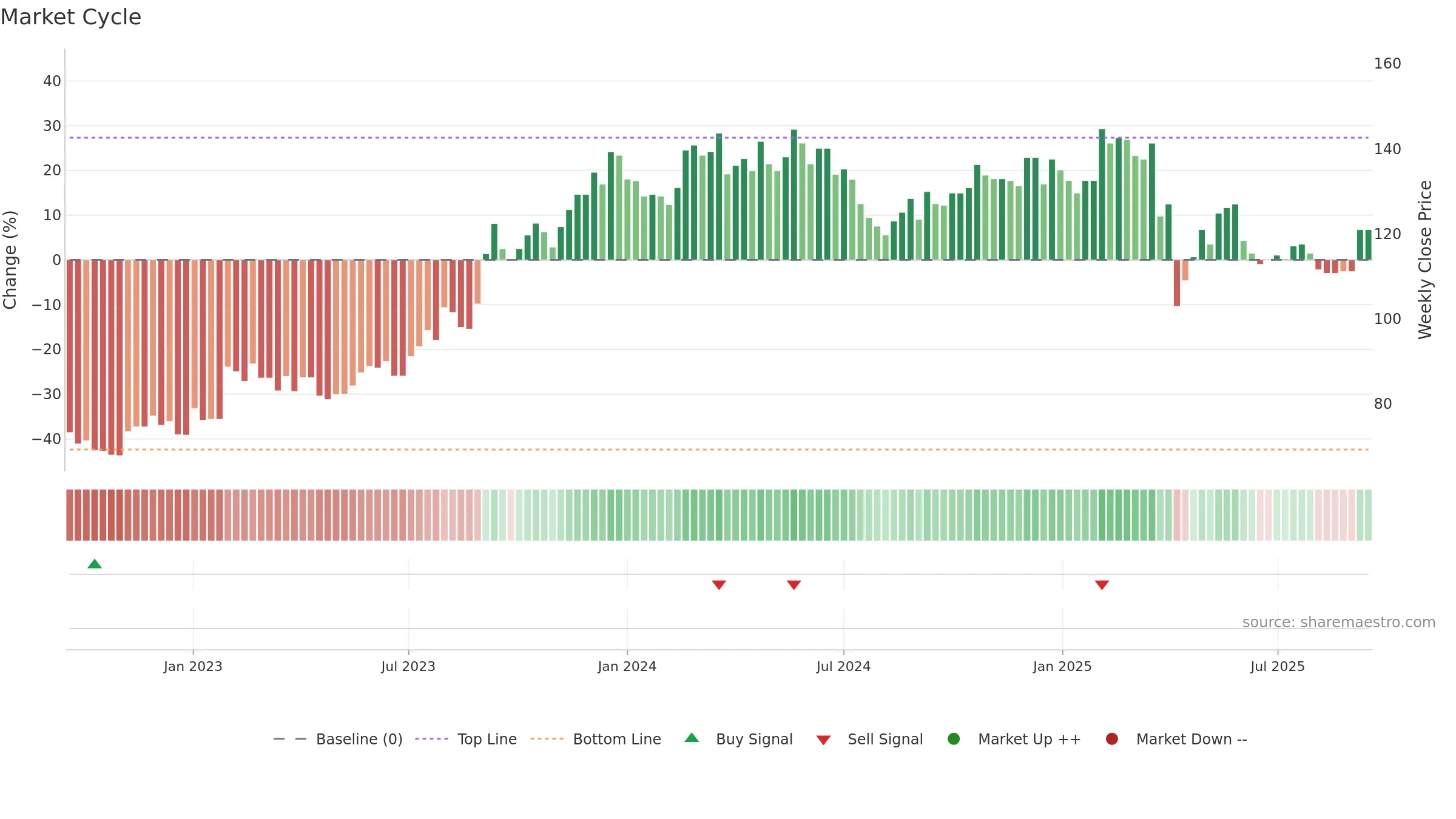Click the orange dotted Bottom Line swatch in the legend
Viewport: 1456px width, 819px height.
(x=547, y=739)
